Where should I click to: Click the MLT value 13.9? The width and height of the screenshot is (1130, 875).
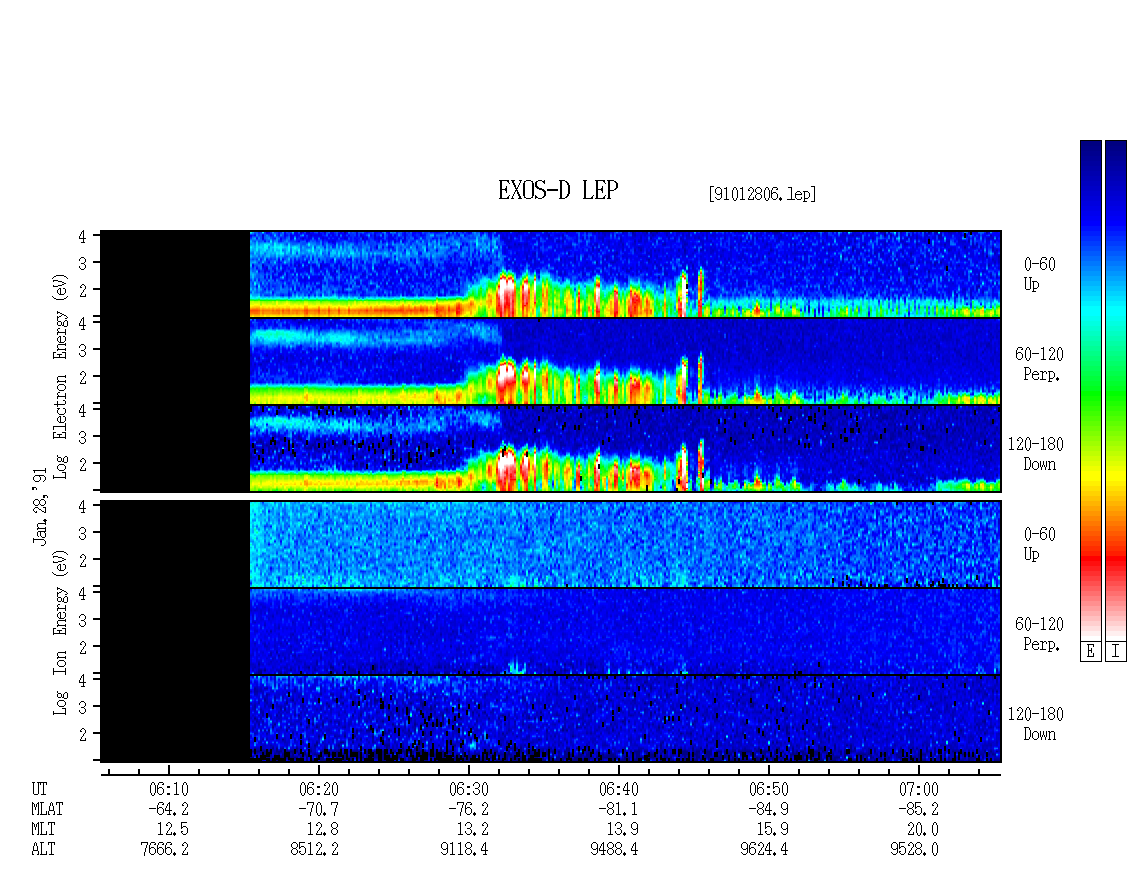[623, 830]
